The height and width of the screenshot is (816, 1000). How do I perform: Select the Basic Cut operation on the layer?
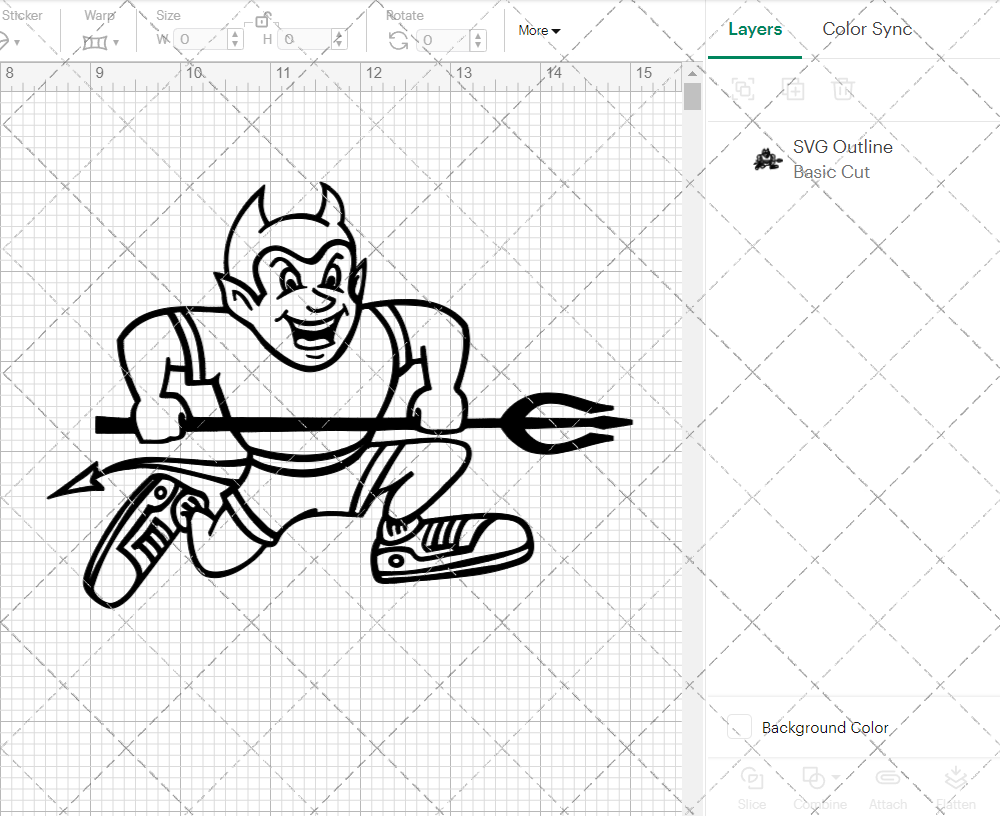(831, 172)
